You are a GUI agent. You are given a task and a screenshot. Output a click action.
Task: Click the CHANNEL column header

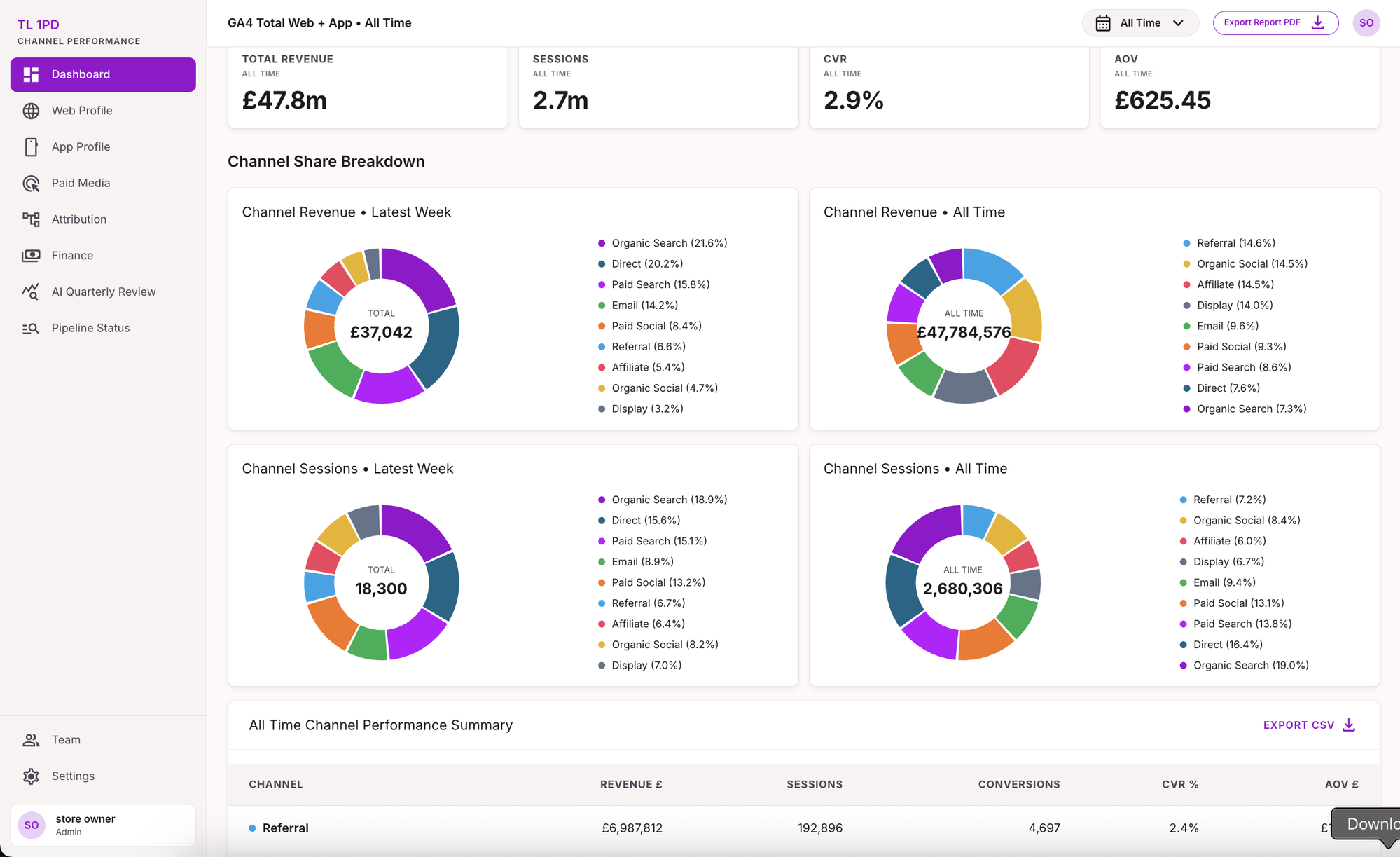click(276, 785)
